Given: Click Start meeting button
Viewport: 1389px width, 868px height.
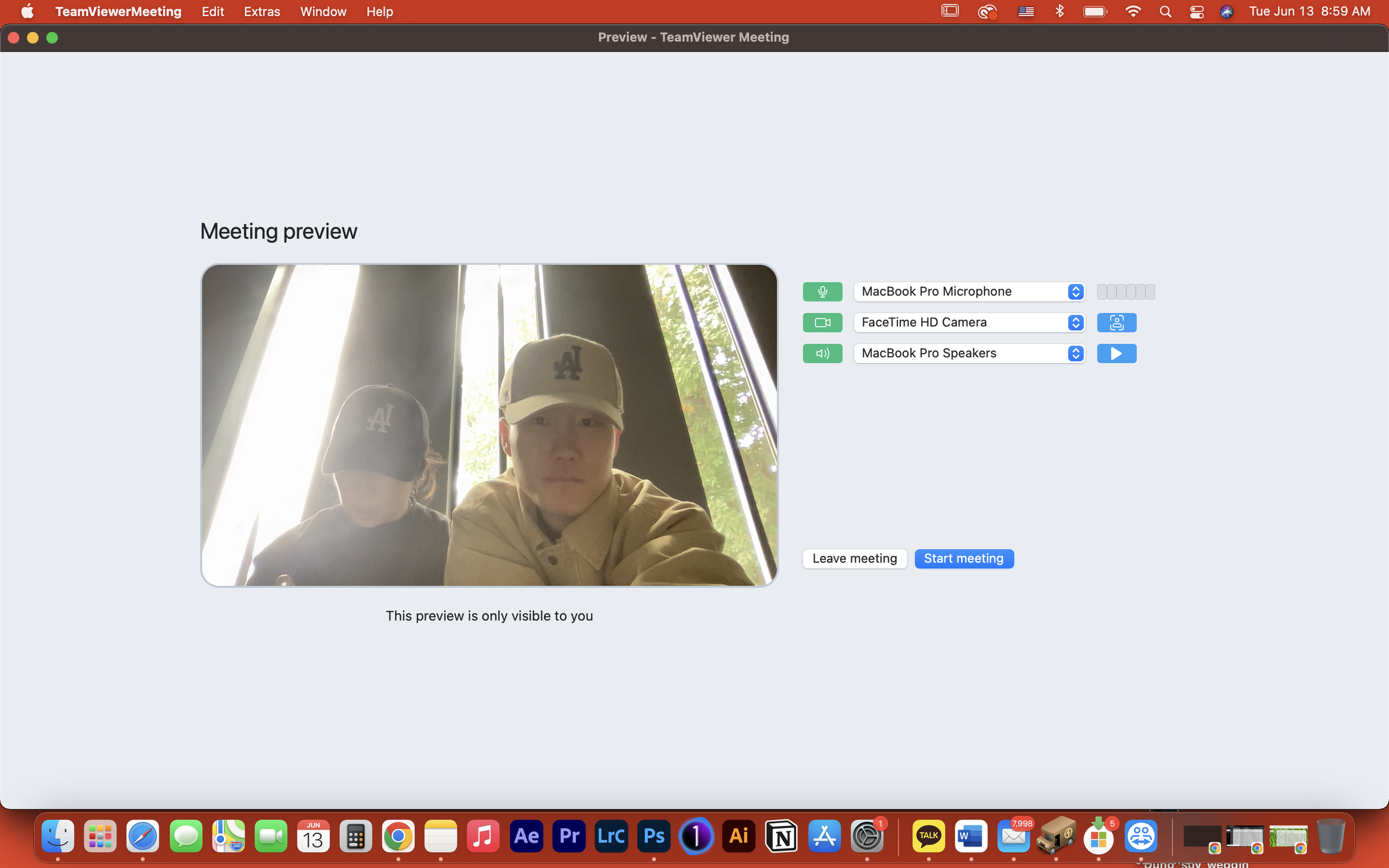Looking at the screenshot, I should click(963, 559).
